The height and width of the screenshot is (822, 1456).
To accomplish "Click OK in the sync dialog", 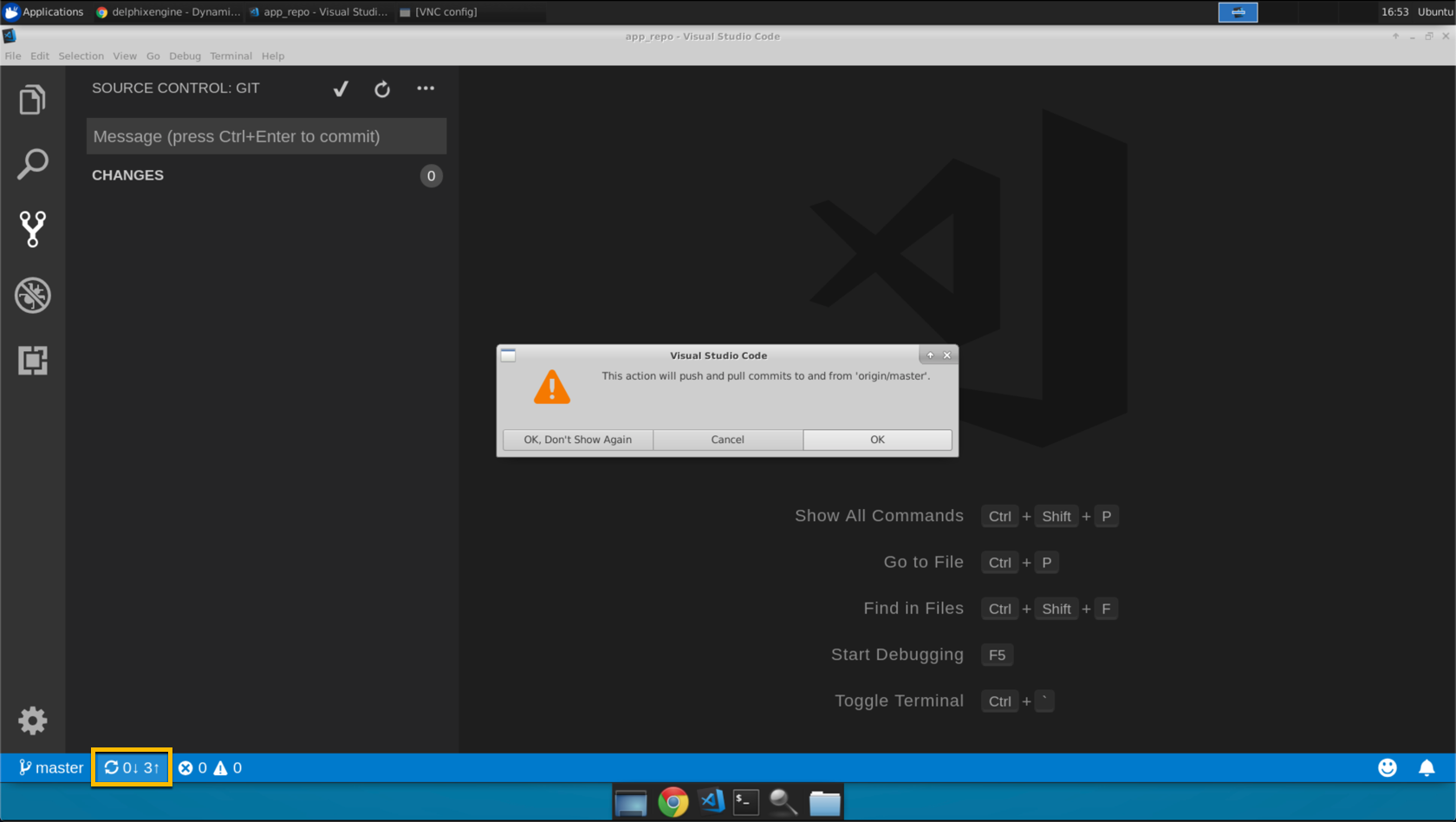I will pos(877,440).
